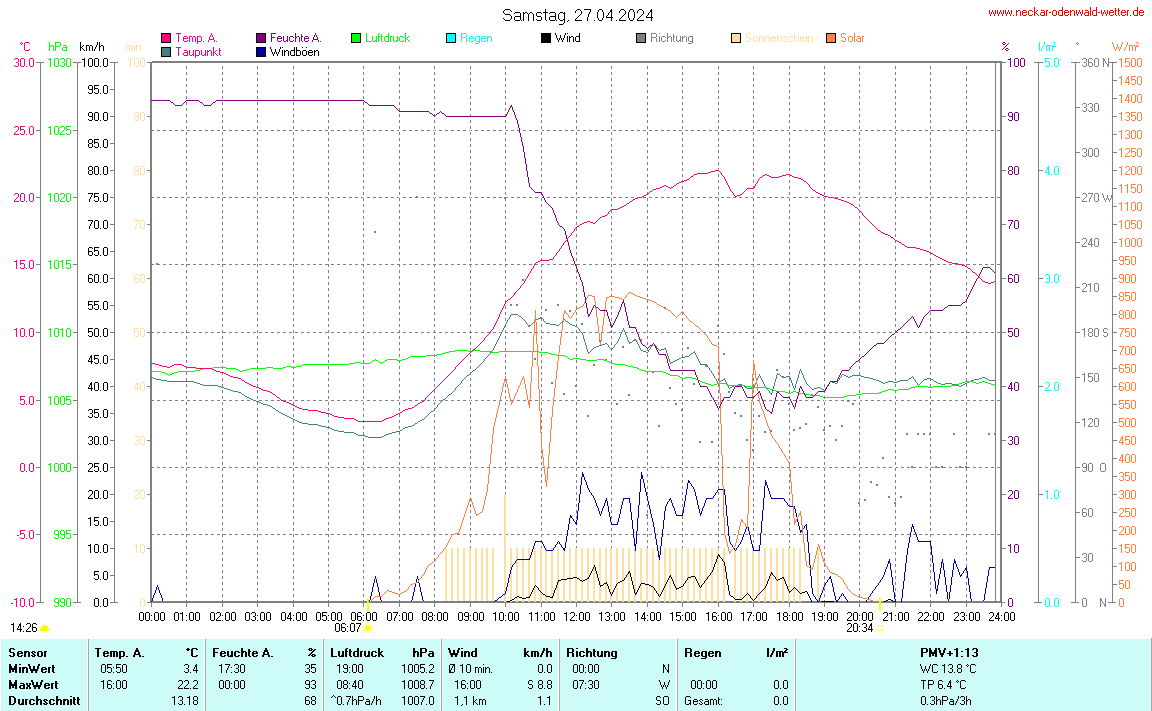The height and width of the screenshot is (711, 1152).
Task: Select the Sonnenschein legend square
Action: [736, 38]
